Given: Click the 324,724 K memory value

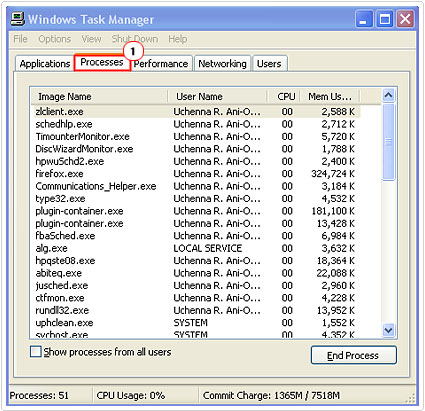Looking at the screenshot, I should (333, 174).
